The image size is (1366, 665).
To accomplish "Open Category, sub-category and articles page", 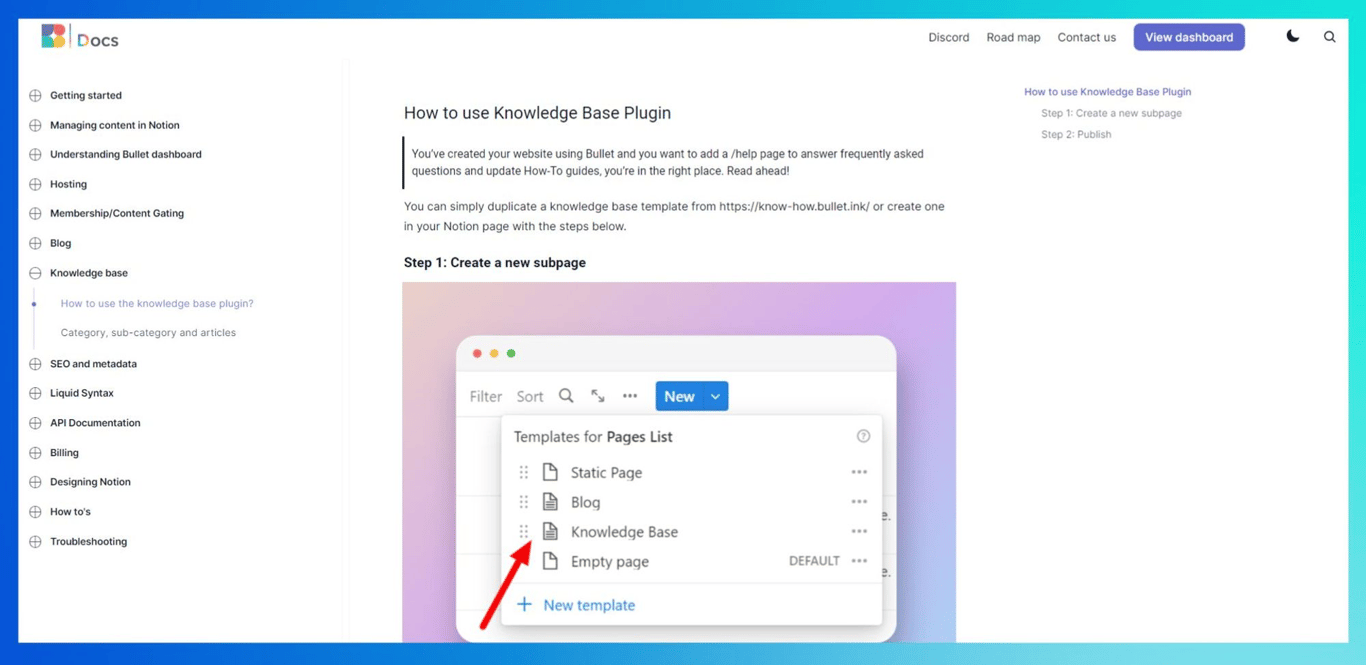I will (148, 333).
